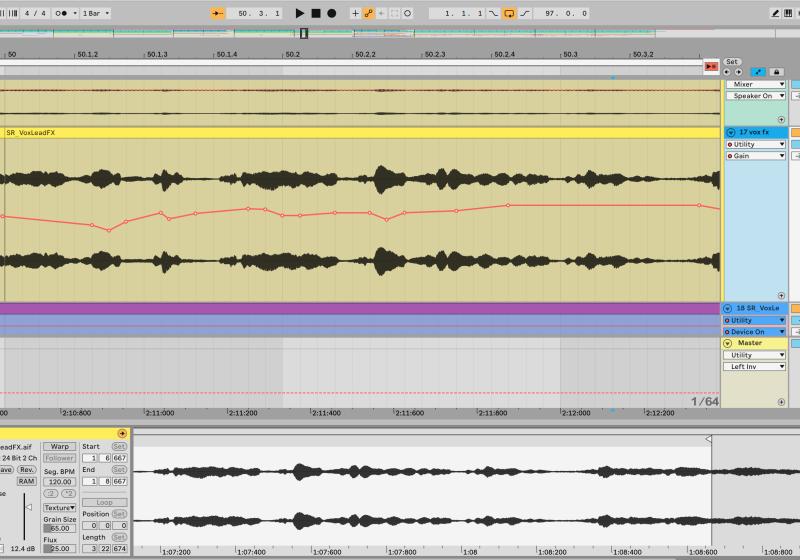Image resolution: width=800 pixels, height=560 pixels.
Task: Enable Automation Arm in the toolbar
Action: pyautogui.click(x=369, y=13)
